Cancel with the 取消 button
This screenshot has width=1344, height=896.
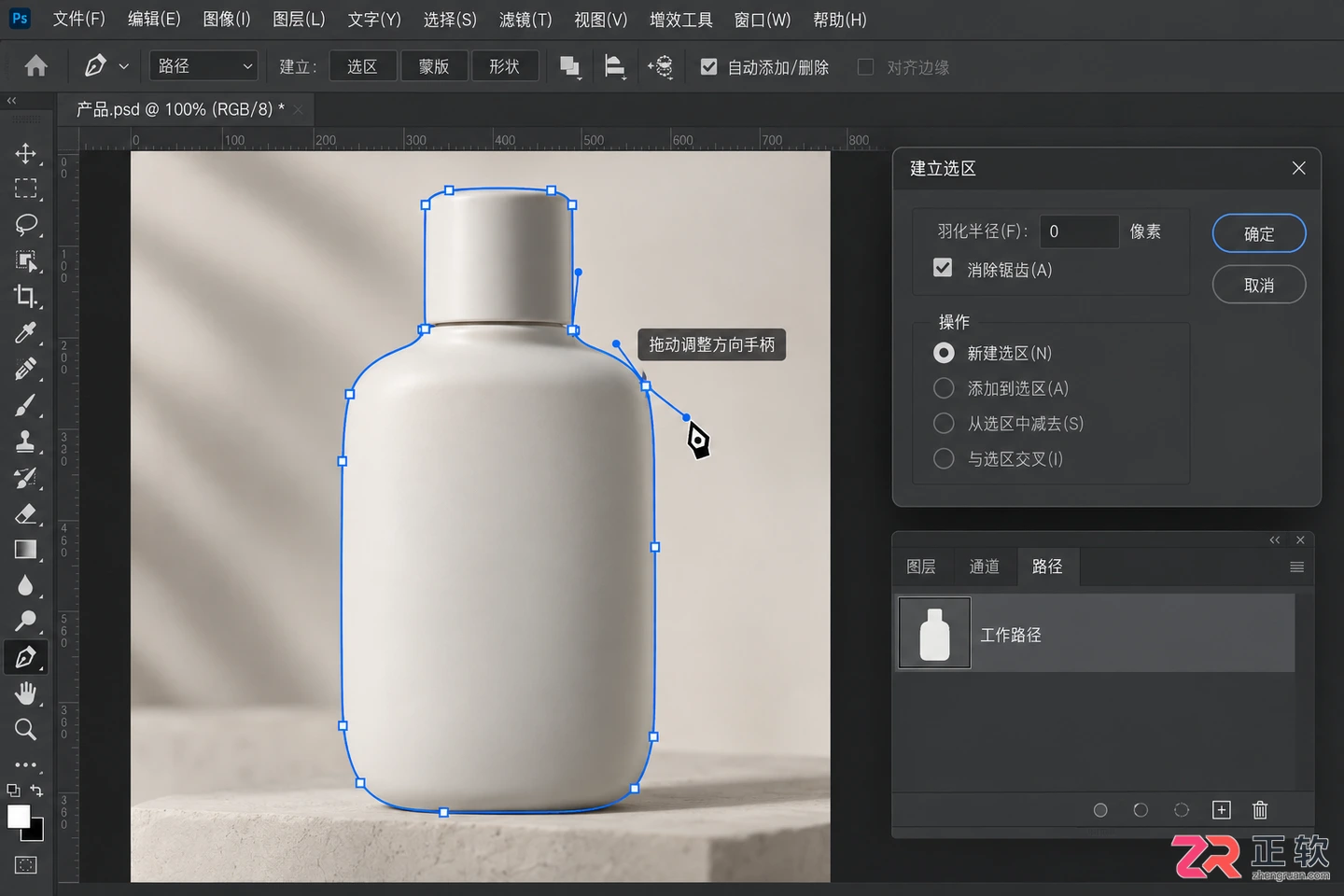coord(1259,285)
